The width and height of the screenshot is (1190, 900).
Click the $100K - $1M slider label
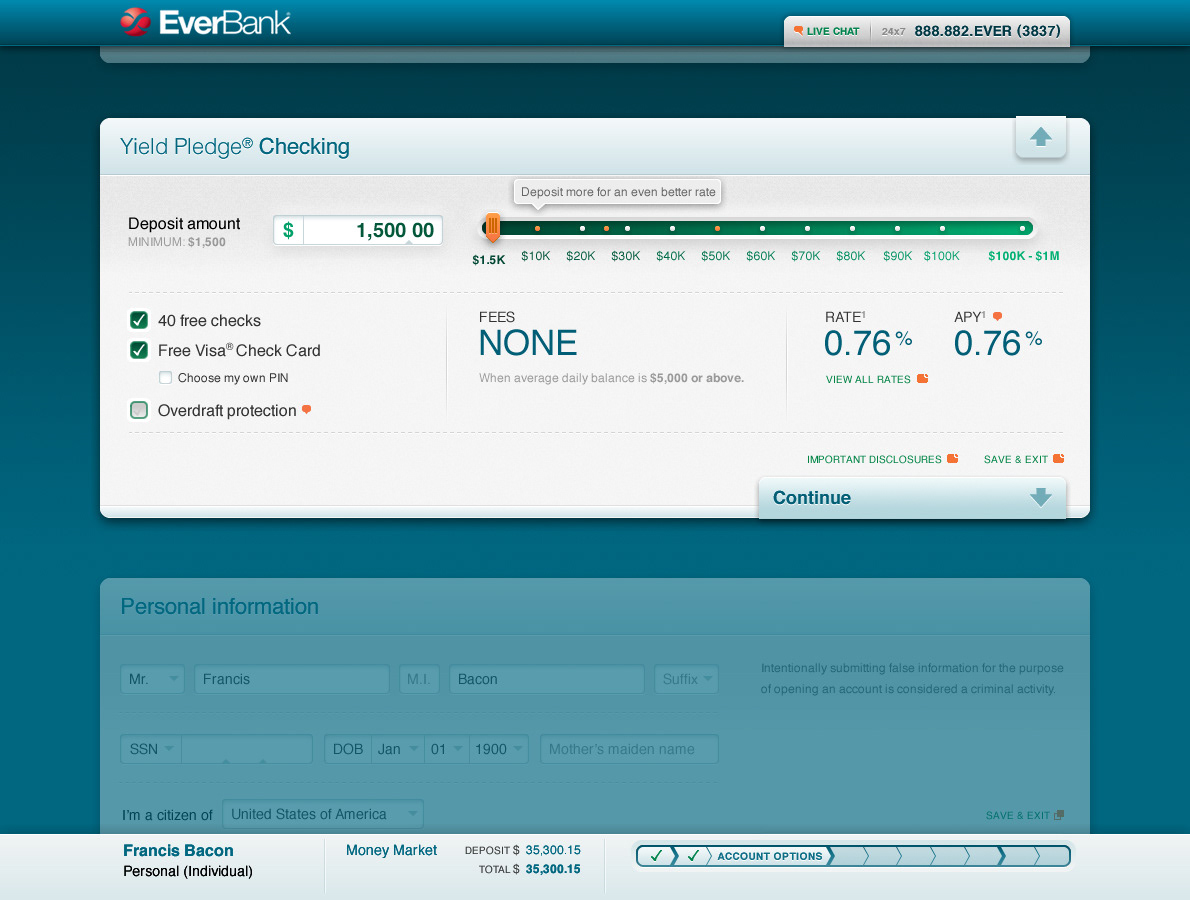pos(1024,256)
